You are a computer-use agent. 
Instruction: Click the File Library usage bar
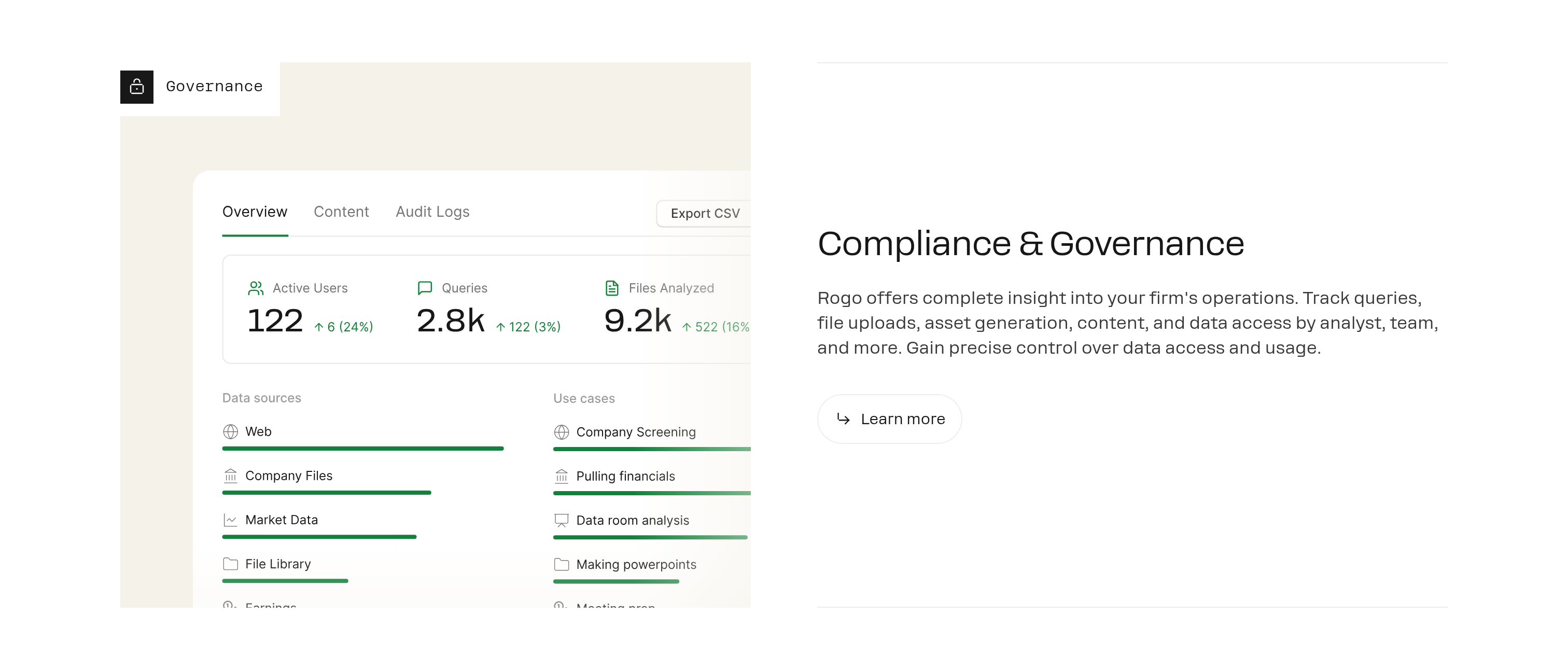(x=286, y=580)
